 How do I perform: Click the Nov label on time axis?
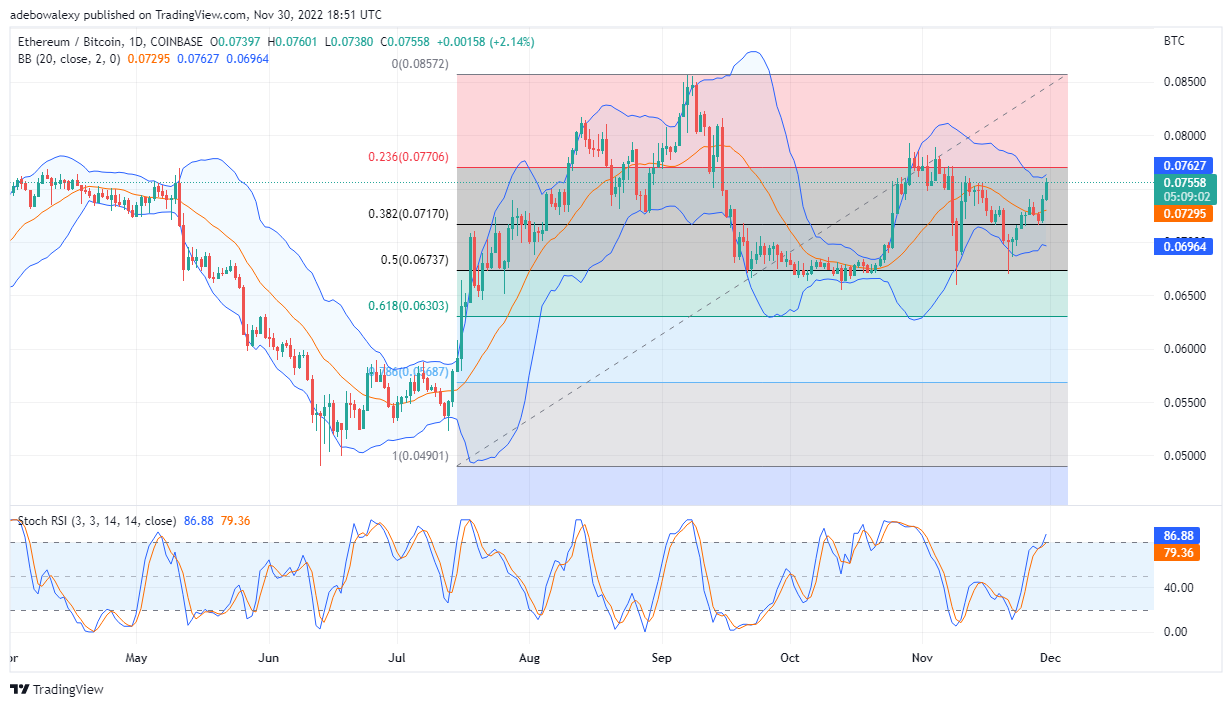pos(922,658)
